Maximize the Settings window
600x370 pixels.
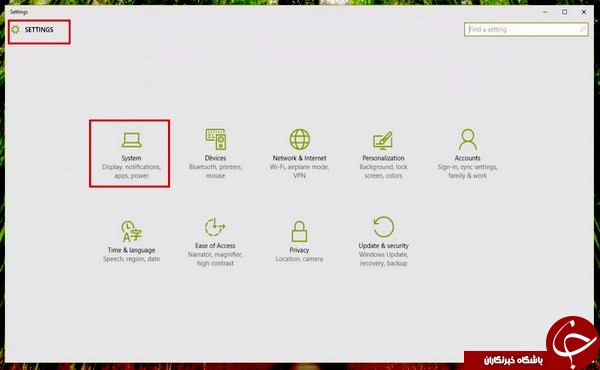point(564,12)
